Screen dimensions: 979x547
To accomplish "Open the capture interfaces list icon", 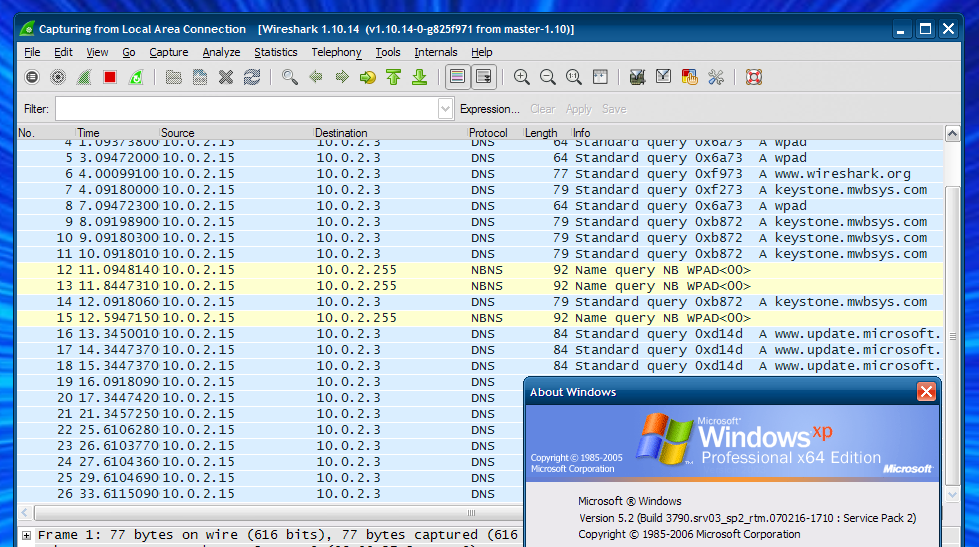I will (x=32, y=77).
